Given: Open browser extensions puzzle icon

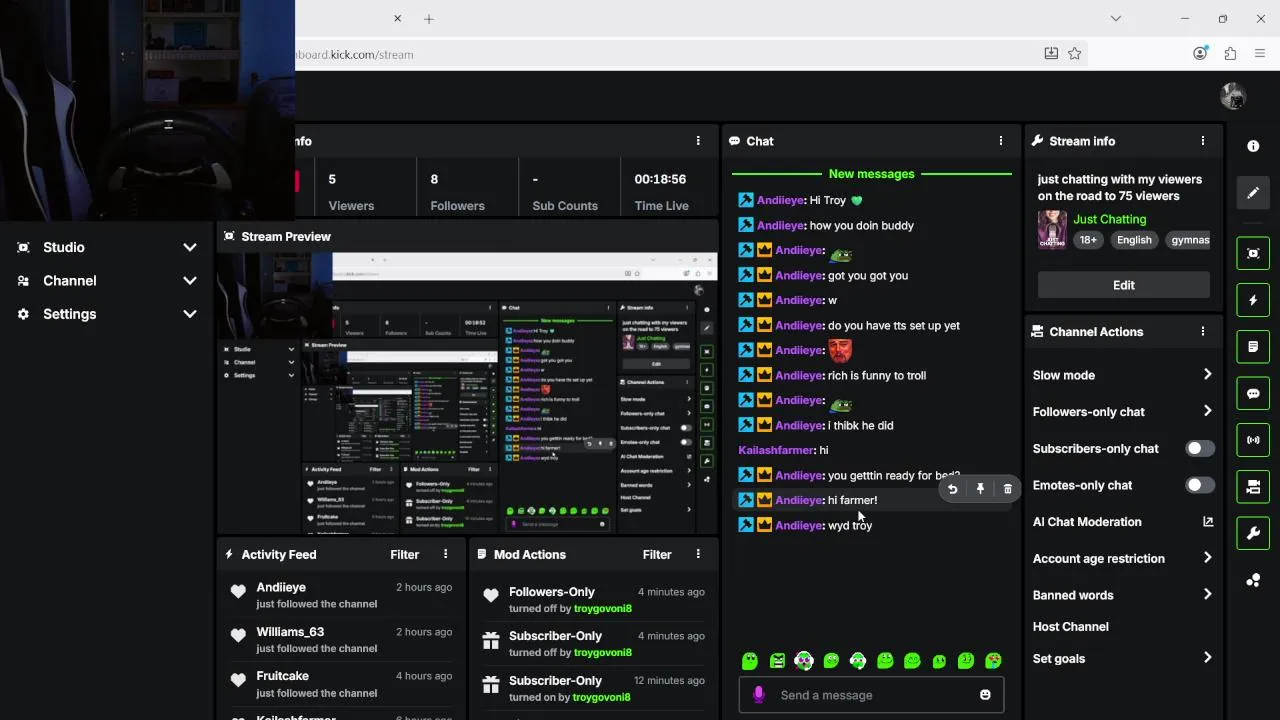Looking at the screenshot, I should 1230,54.
